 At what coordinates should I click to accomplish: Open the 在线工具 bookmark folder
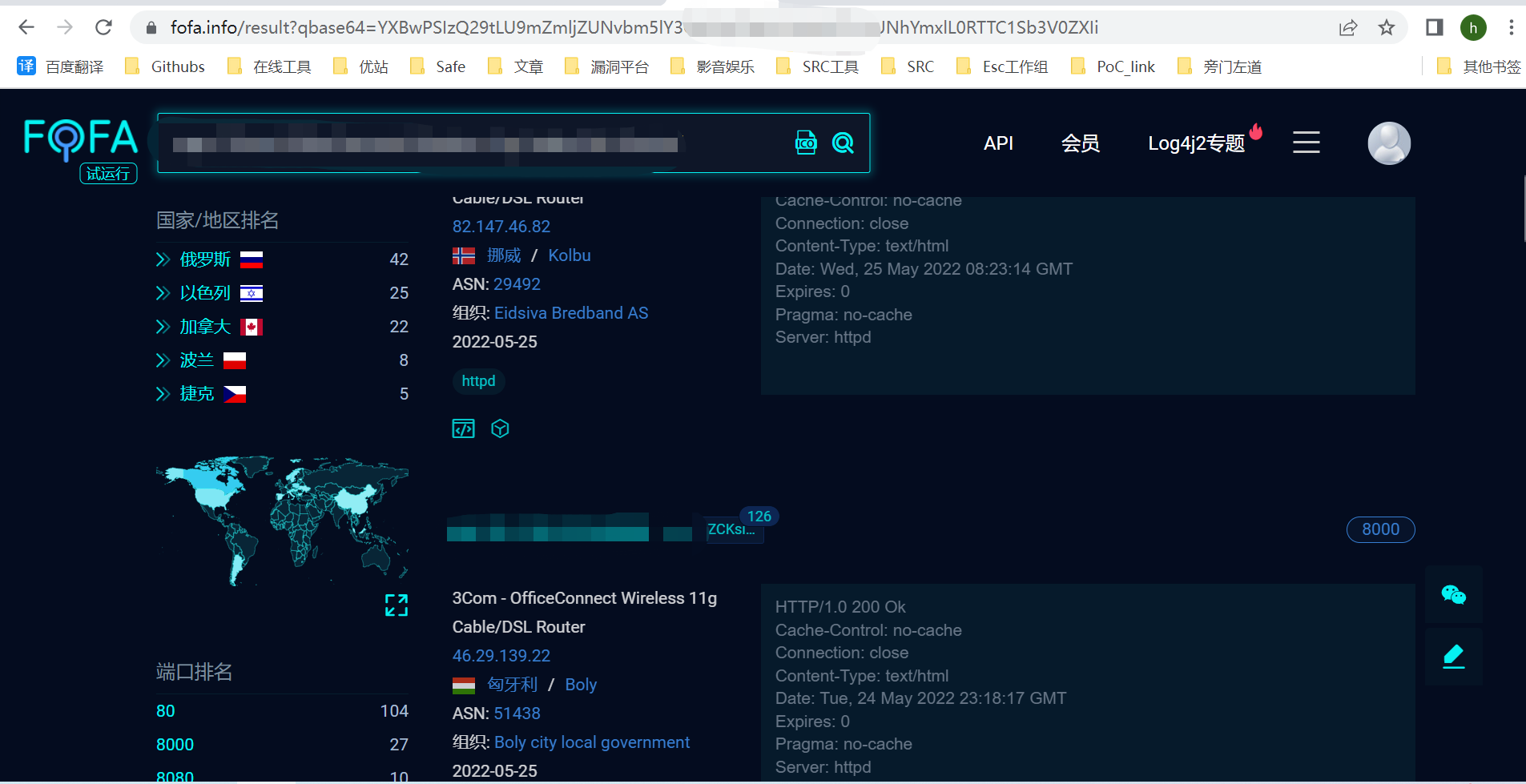270,66
